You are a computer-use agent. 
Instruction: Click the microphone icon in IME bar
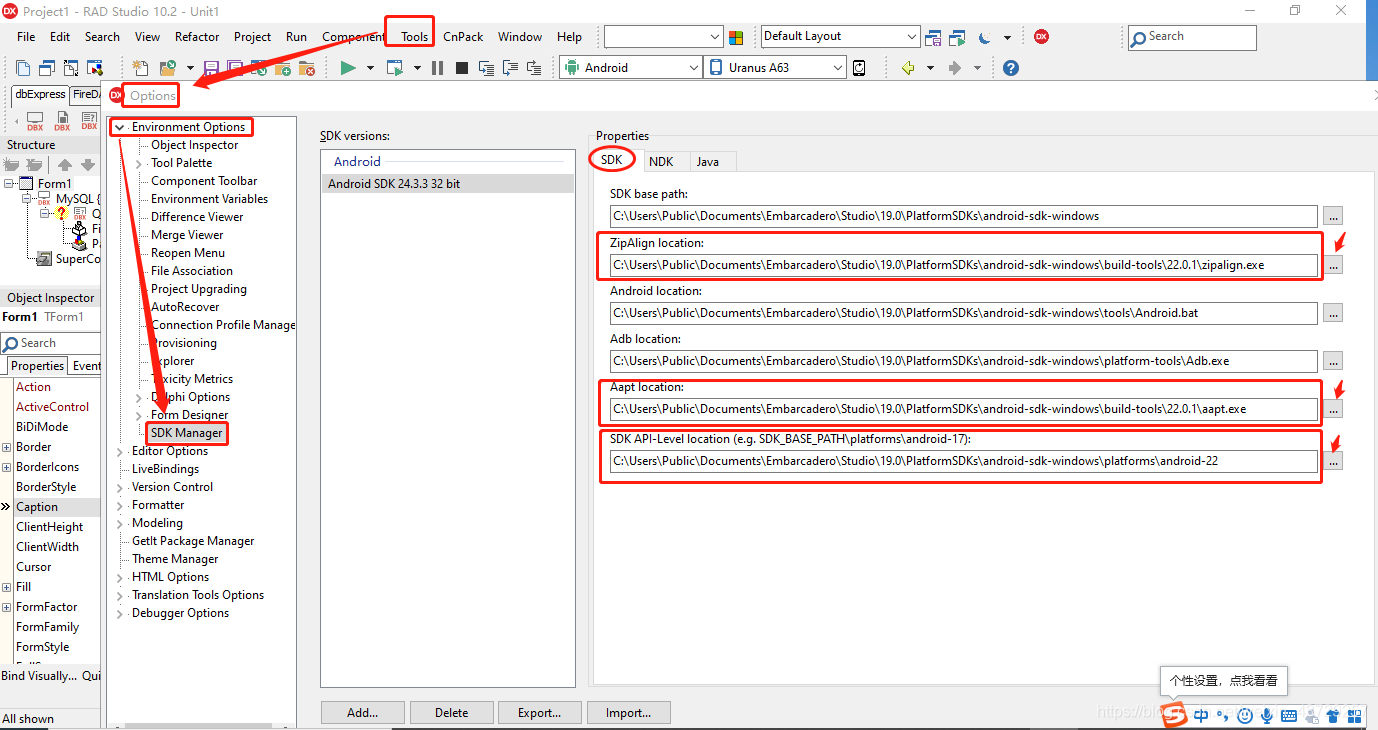[x=1267, y=715]
